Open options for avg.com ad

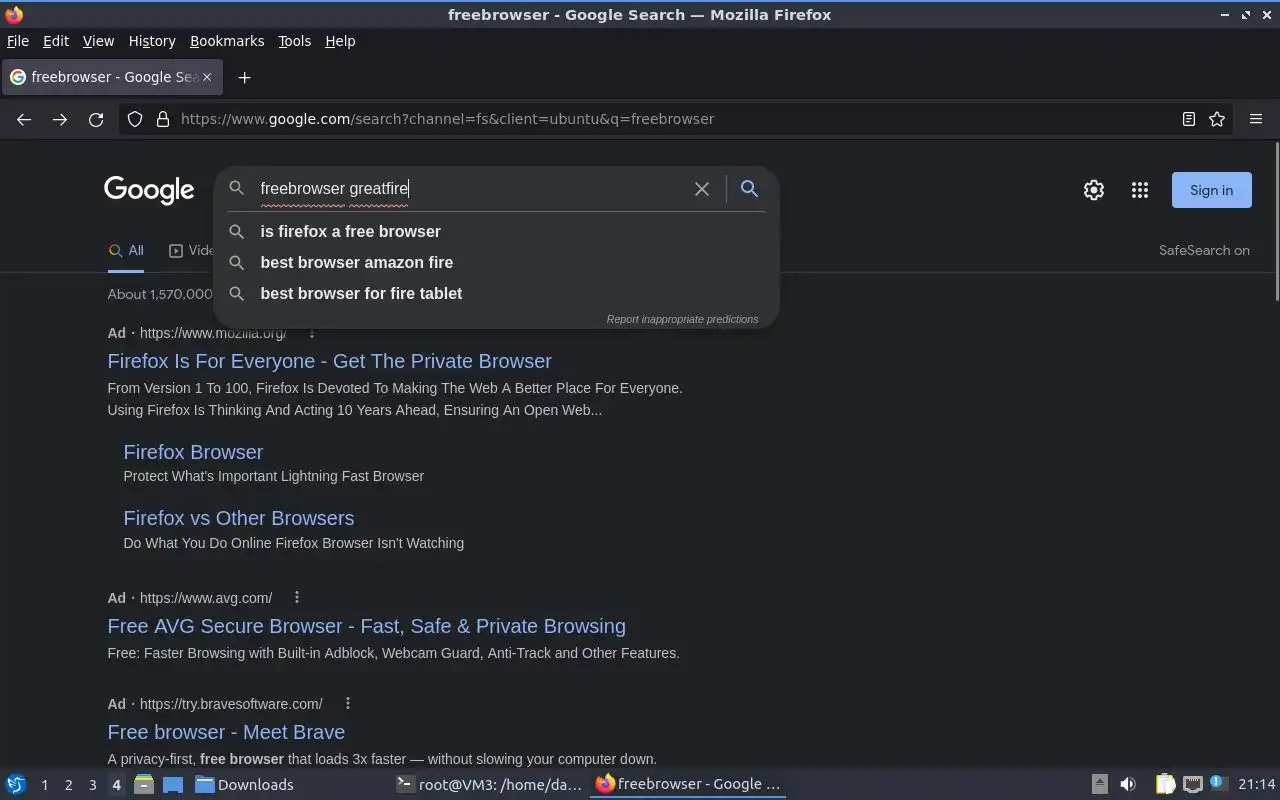[x=297, y=597]
